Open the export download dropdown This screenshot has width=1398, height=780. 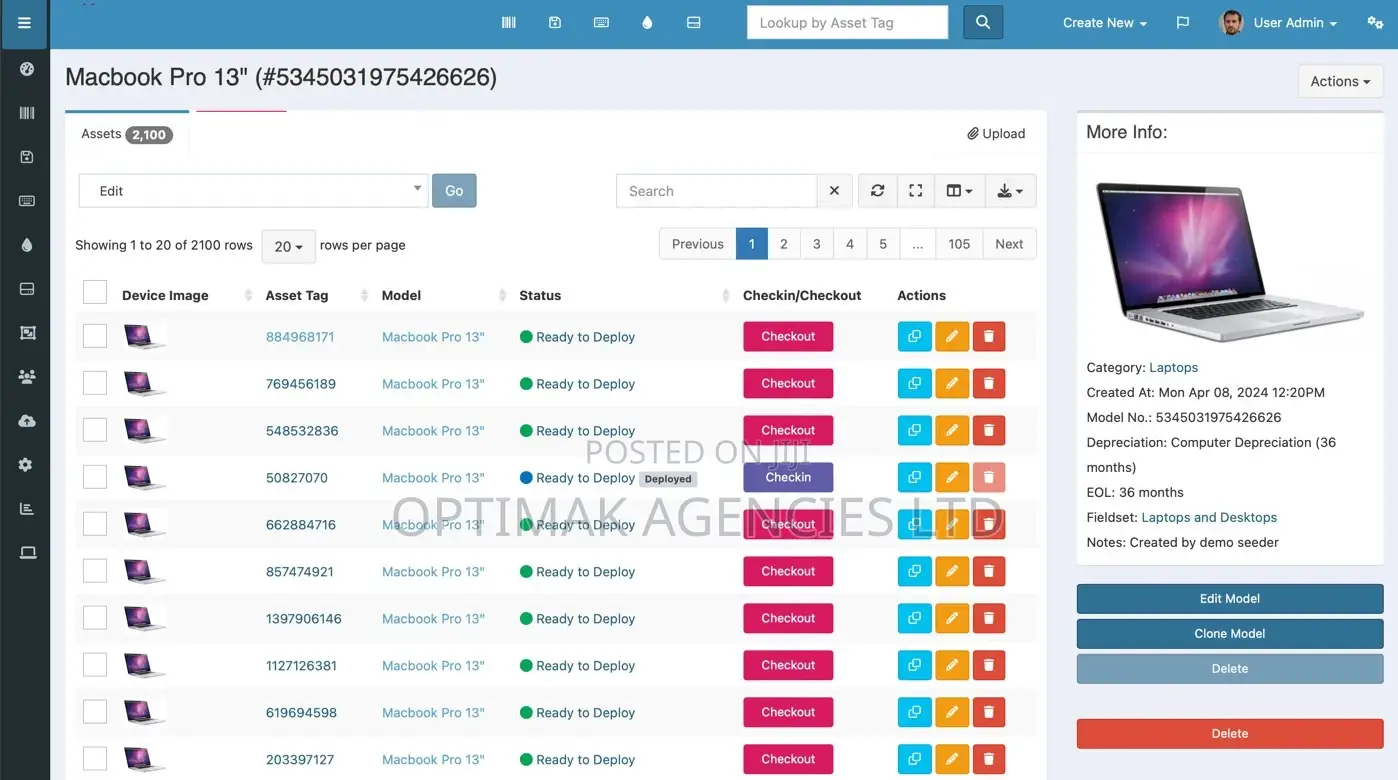click(x=1010, y=191)
